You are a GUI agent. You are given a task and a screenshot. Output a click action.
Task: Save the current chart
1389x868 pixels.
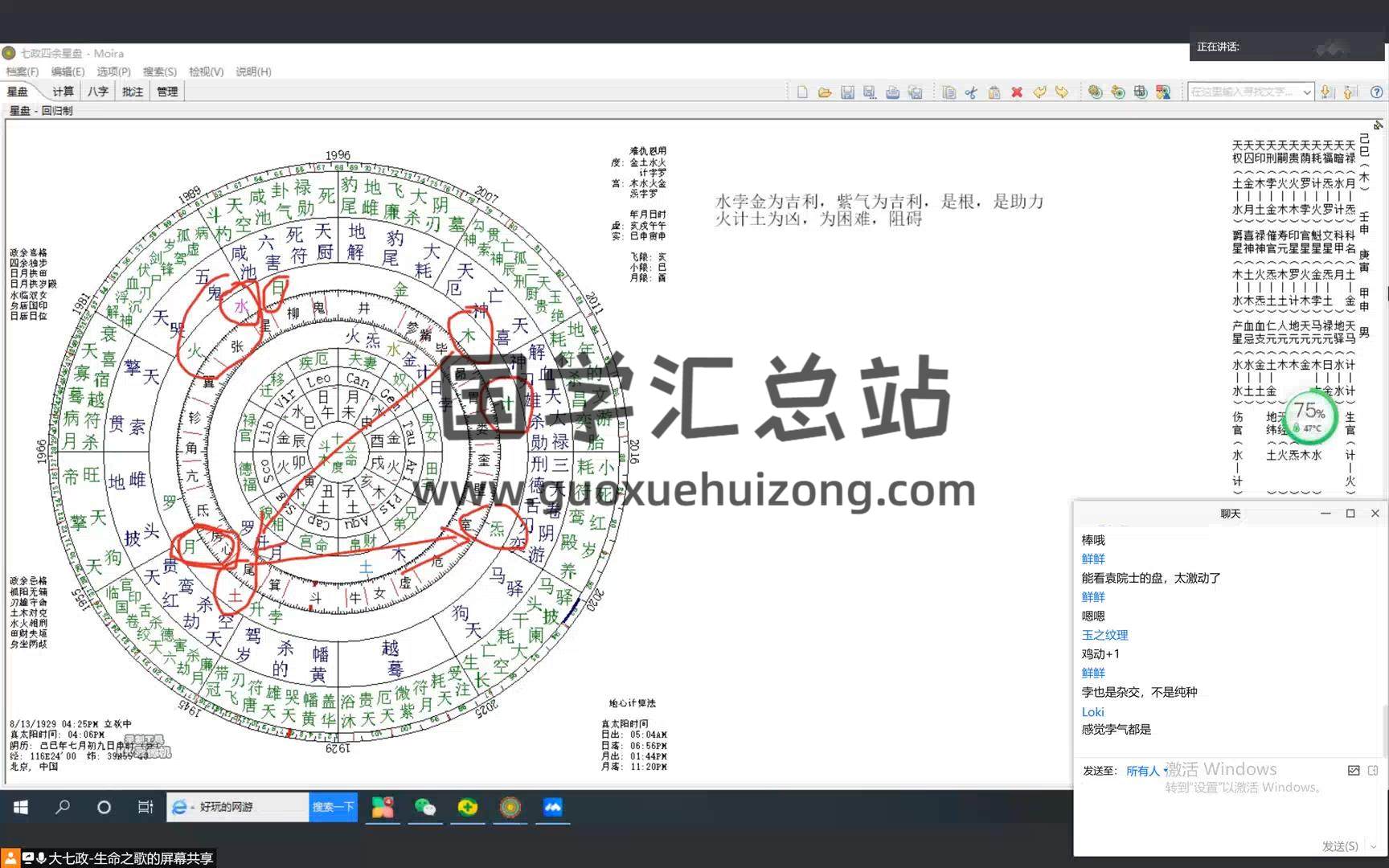click(847, 92)
